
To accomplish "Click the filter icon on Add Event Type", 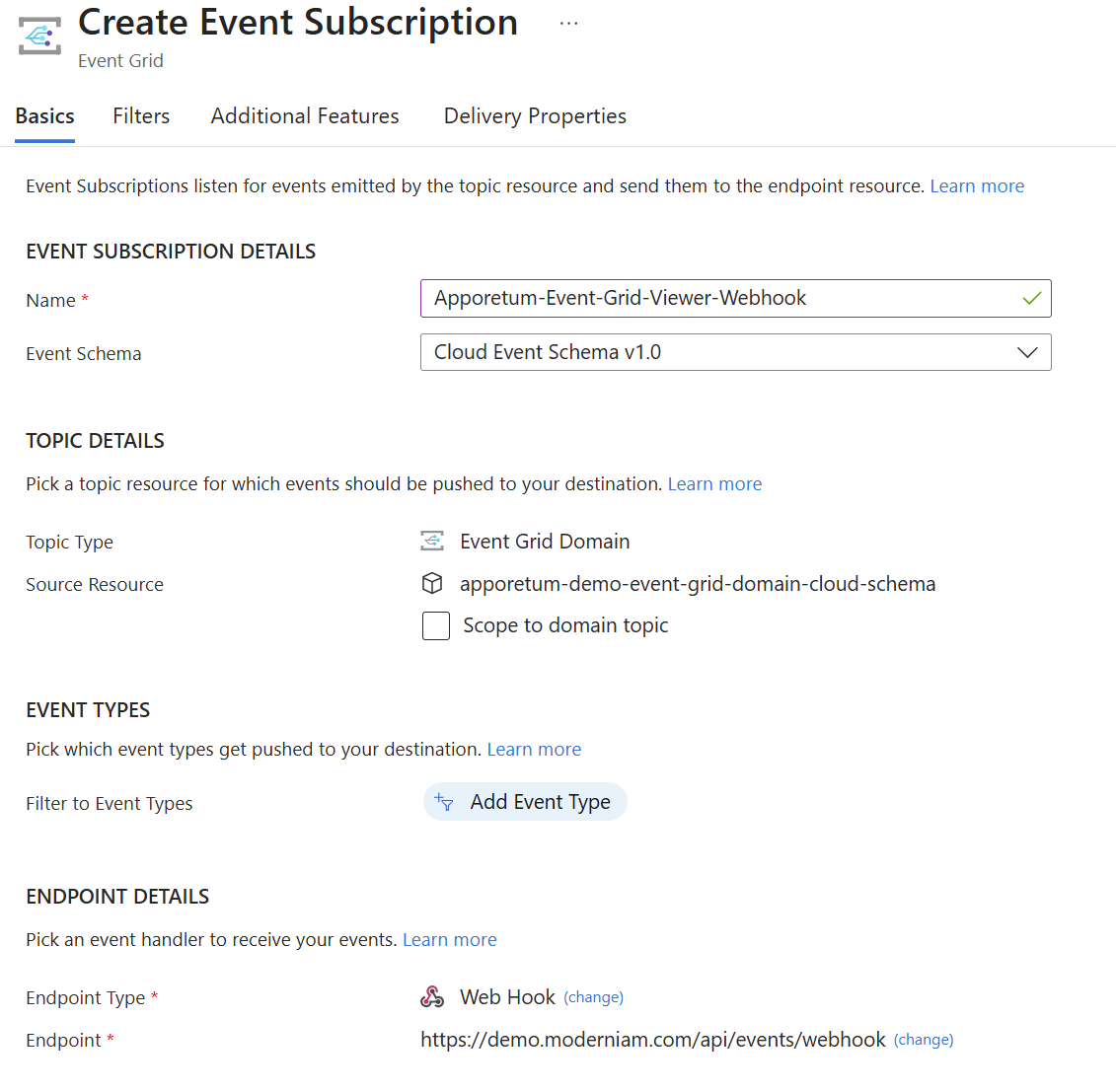I will [x=444, y=802].
